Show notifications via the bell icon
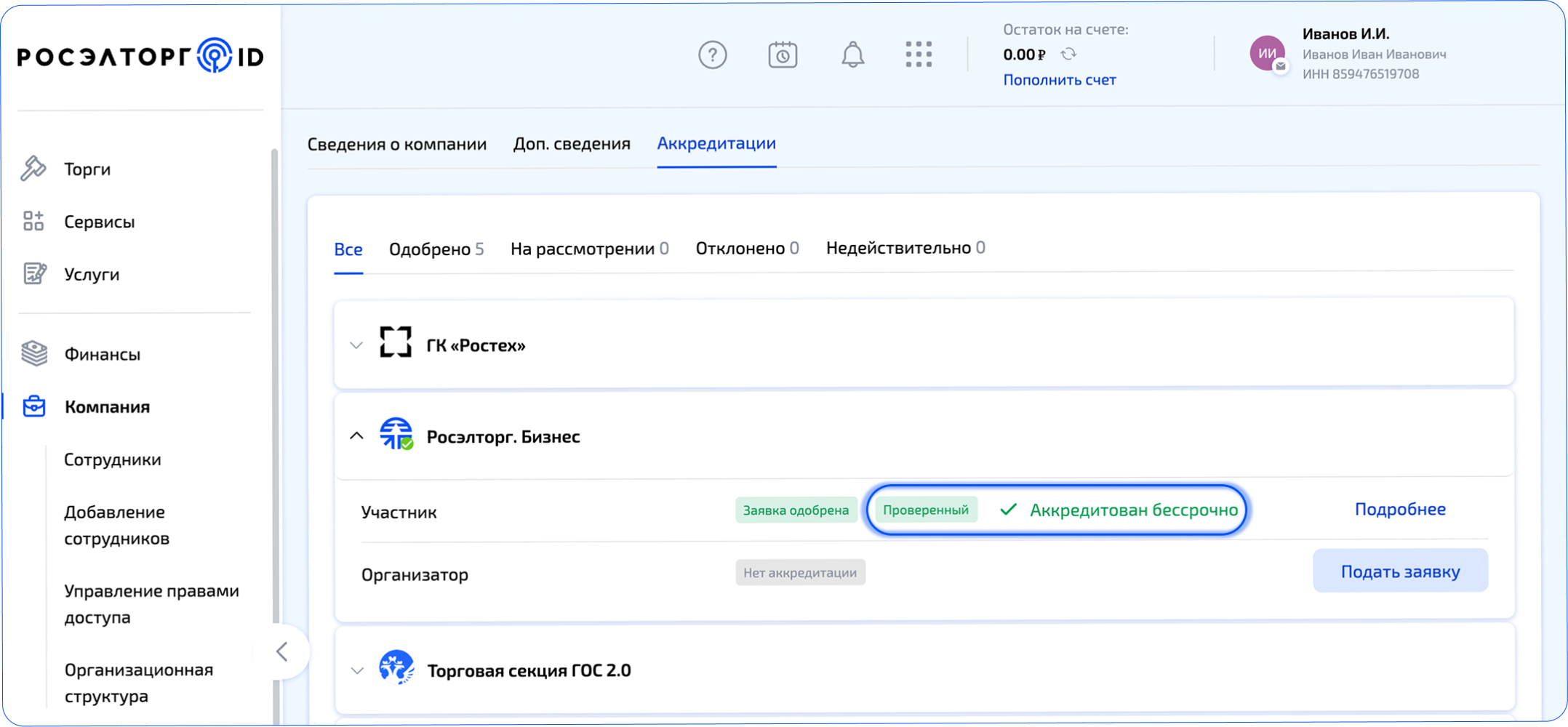Image resolution: width=1568 pixels, height=727 pixels. [853, 55]
